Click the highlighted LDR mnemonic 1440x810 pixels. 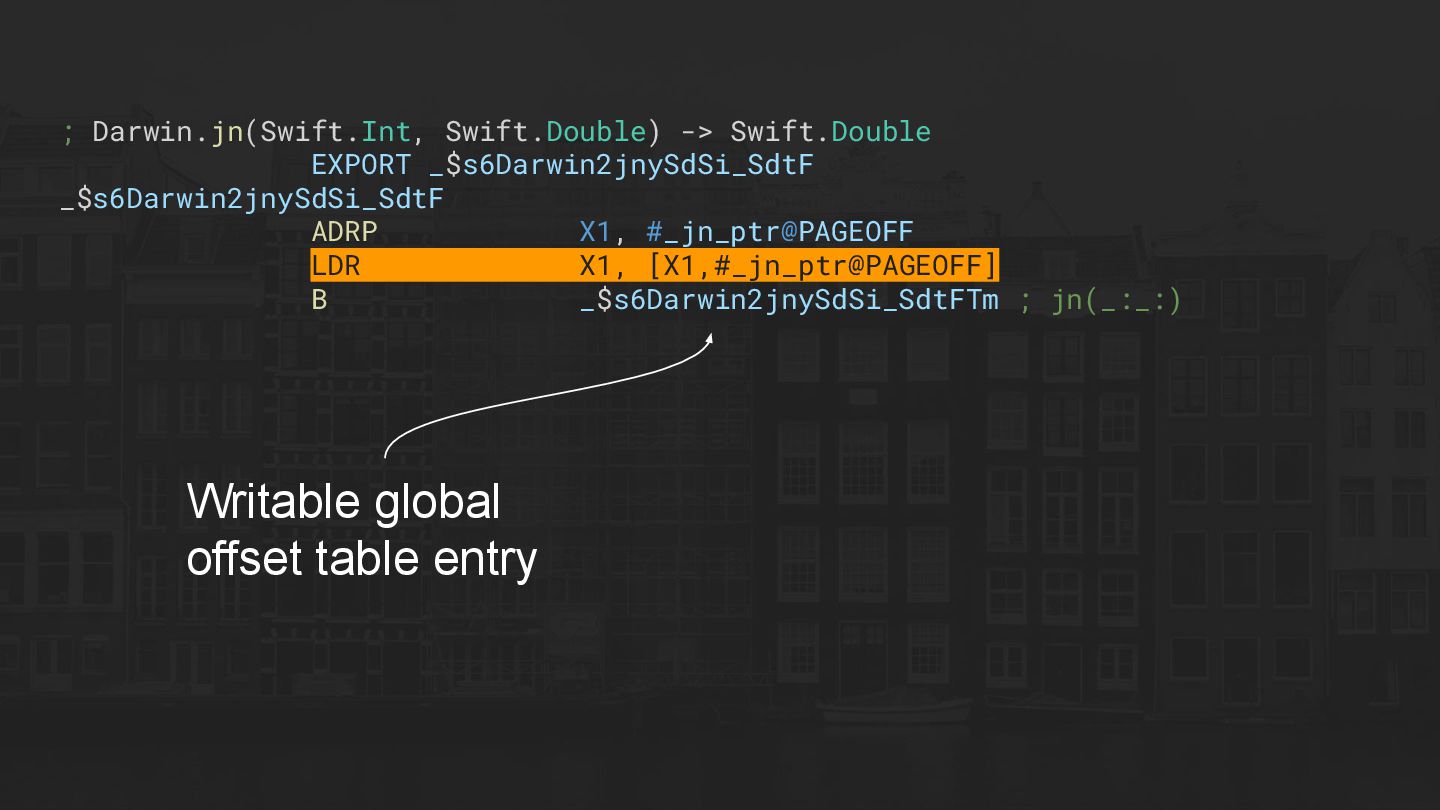coord(336,266)
